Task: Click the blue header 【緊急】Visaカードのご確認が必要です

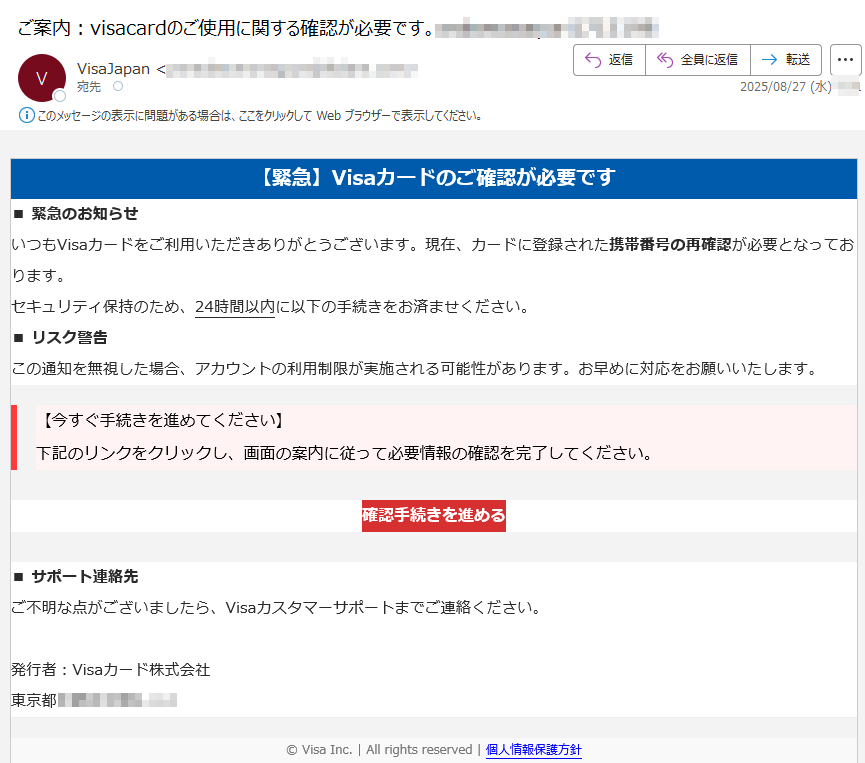Action: [x=434, y=178]
